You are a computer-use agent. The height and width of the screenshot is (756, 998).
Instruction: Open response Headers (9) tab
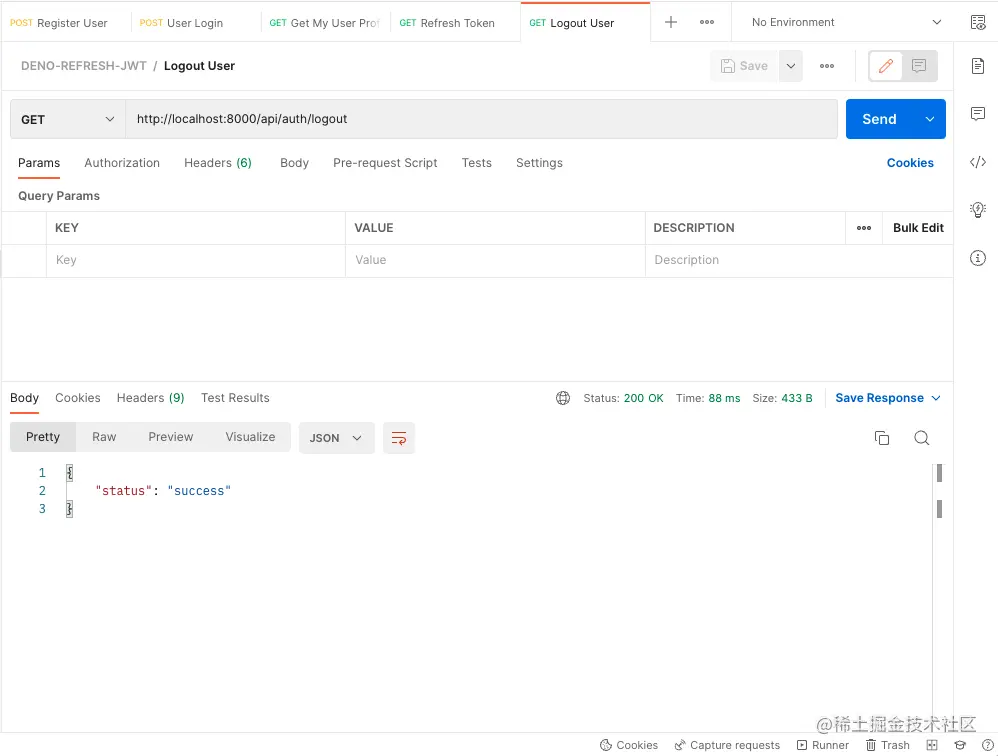[150, 398]
